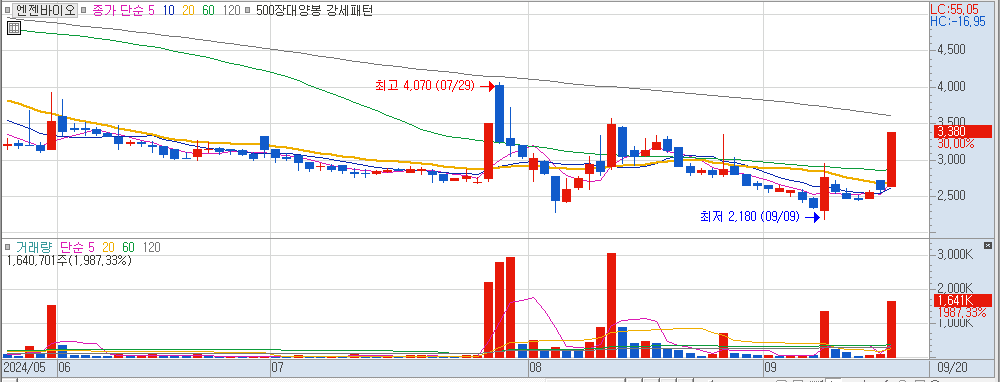This screenshot has width=1000, height=382.
Task: Click the 08 month label on date axis
Action: (x=534, y=368)
